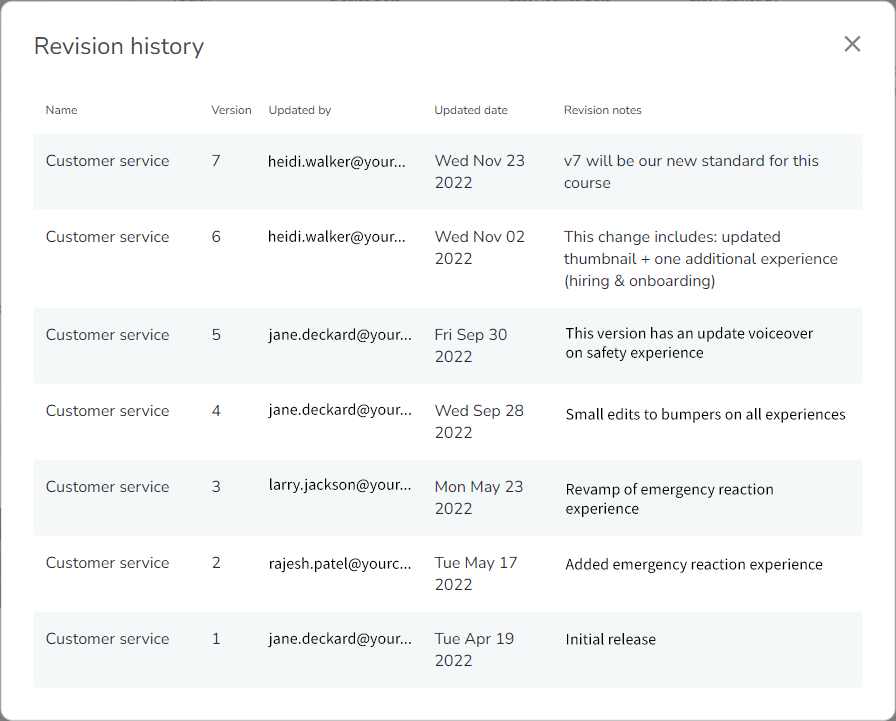The height and width of the screenshot is (721, 896).
Task: Click the Mon May 23 2022 date
Action: click(479, 498)
